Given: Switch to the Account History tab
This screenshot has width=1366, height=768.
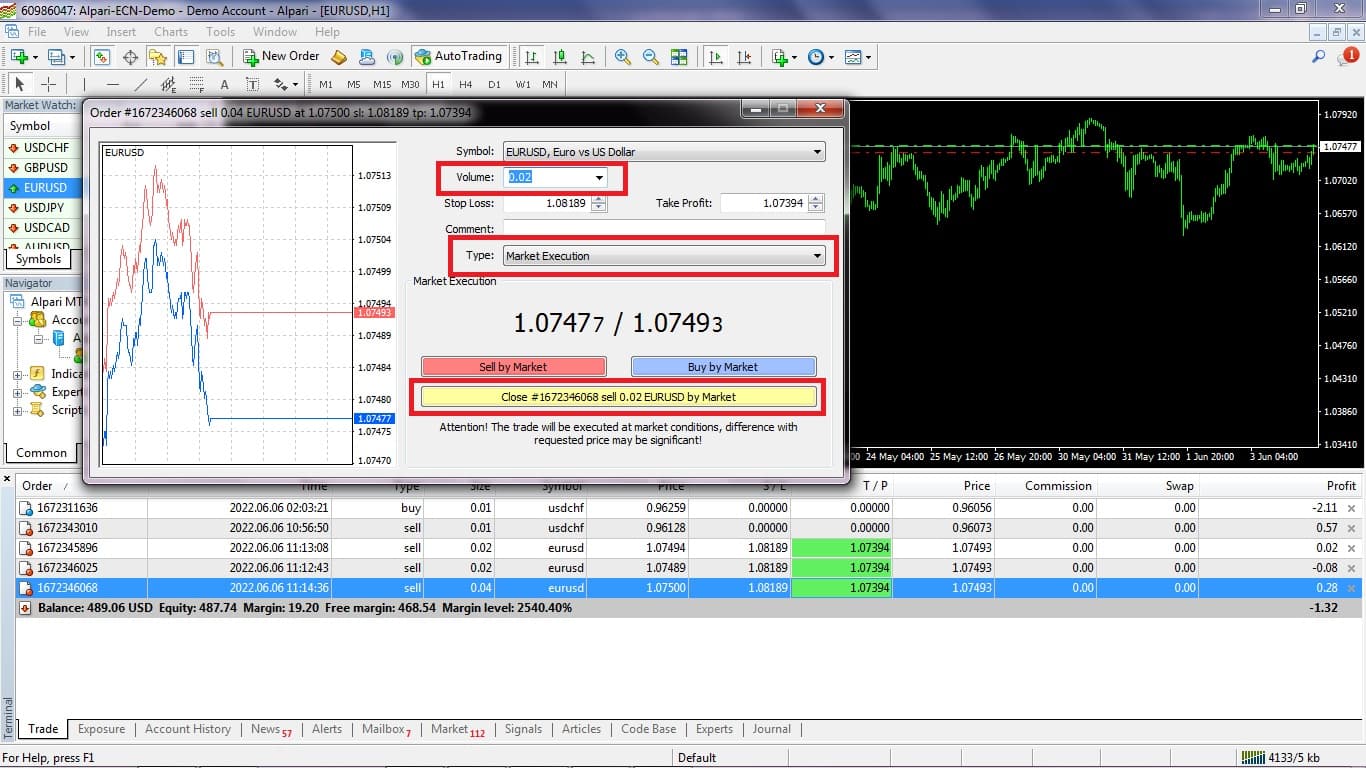Looking at the screenshot, I should click(188, 729).
